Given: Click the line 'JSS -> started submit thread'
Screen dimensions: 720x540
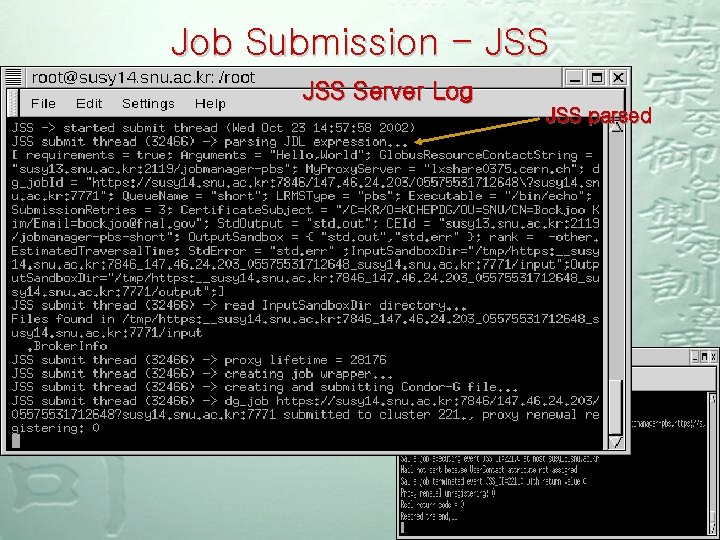Looking at the screenshot, I should click(213, 128).
